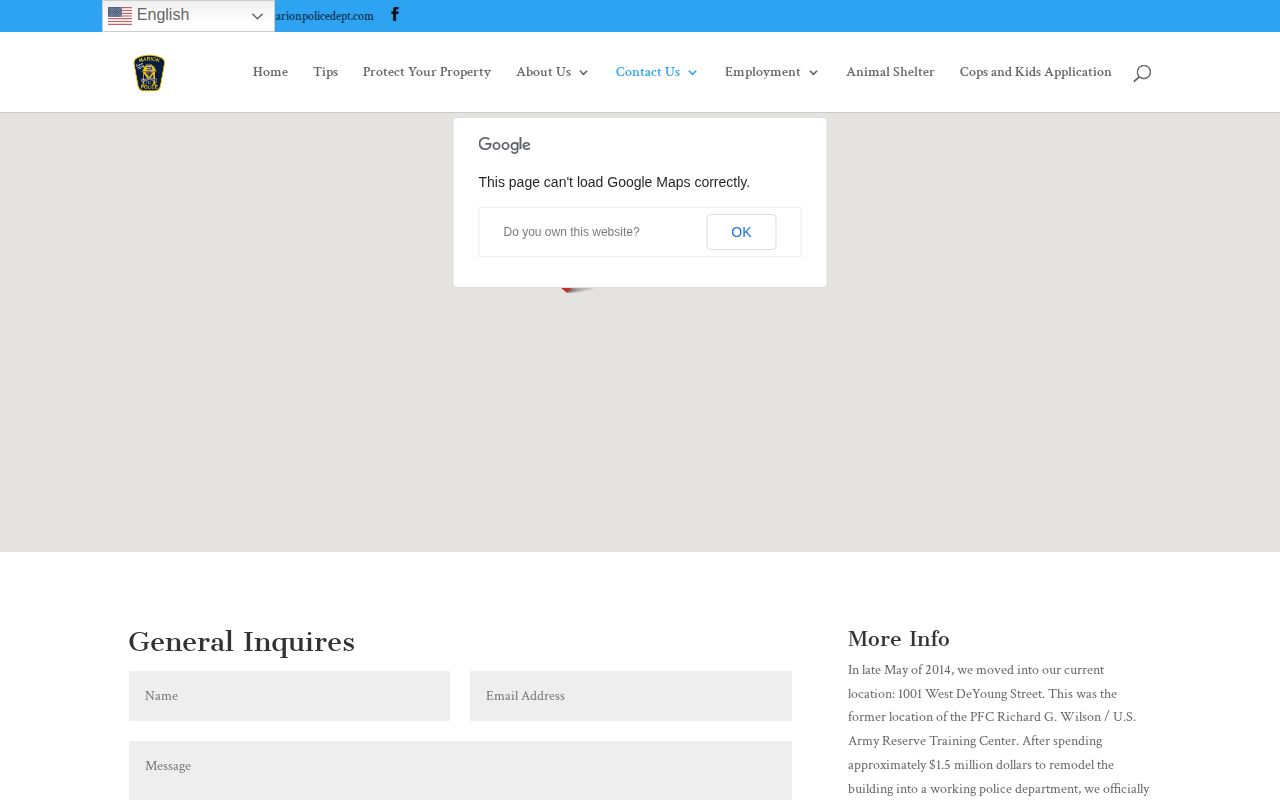Viewport: 1280px width, 800px height.
Task: Click into the Message text area
Action: coord(460,770)
